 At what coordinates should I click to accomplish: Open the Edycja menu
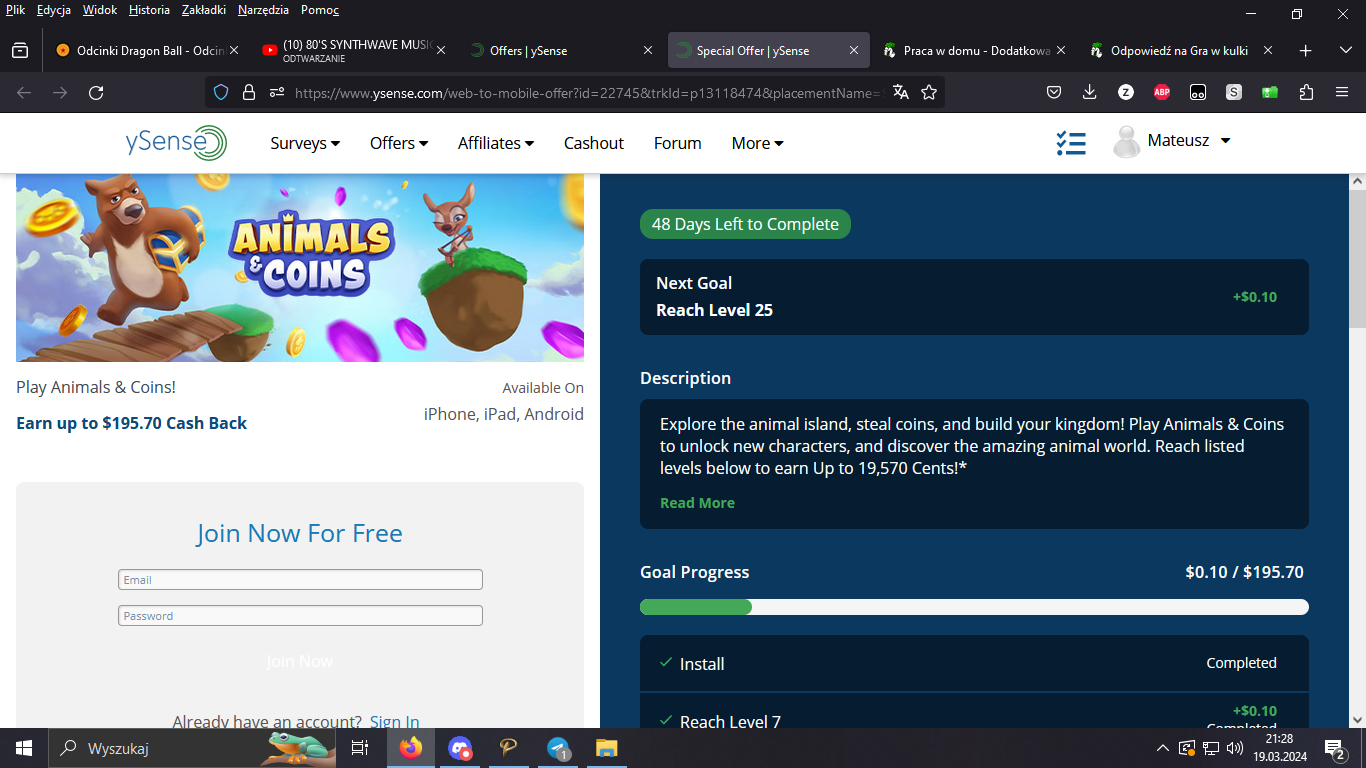(53, 10)
